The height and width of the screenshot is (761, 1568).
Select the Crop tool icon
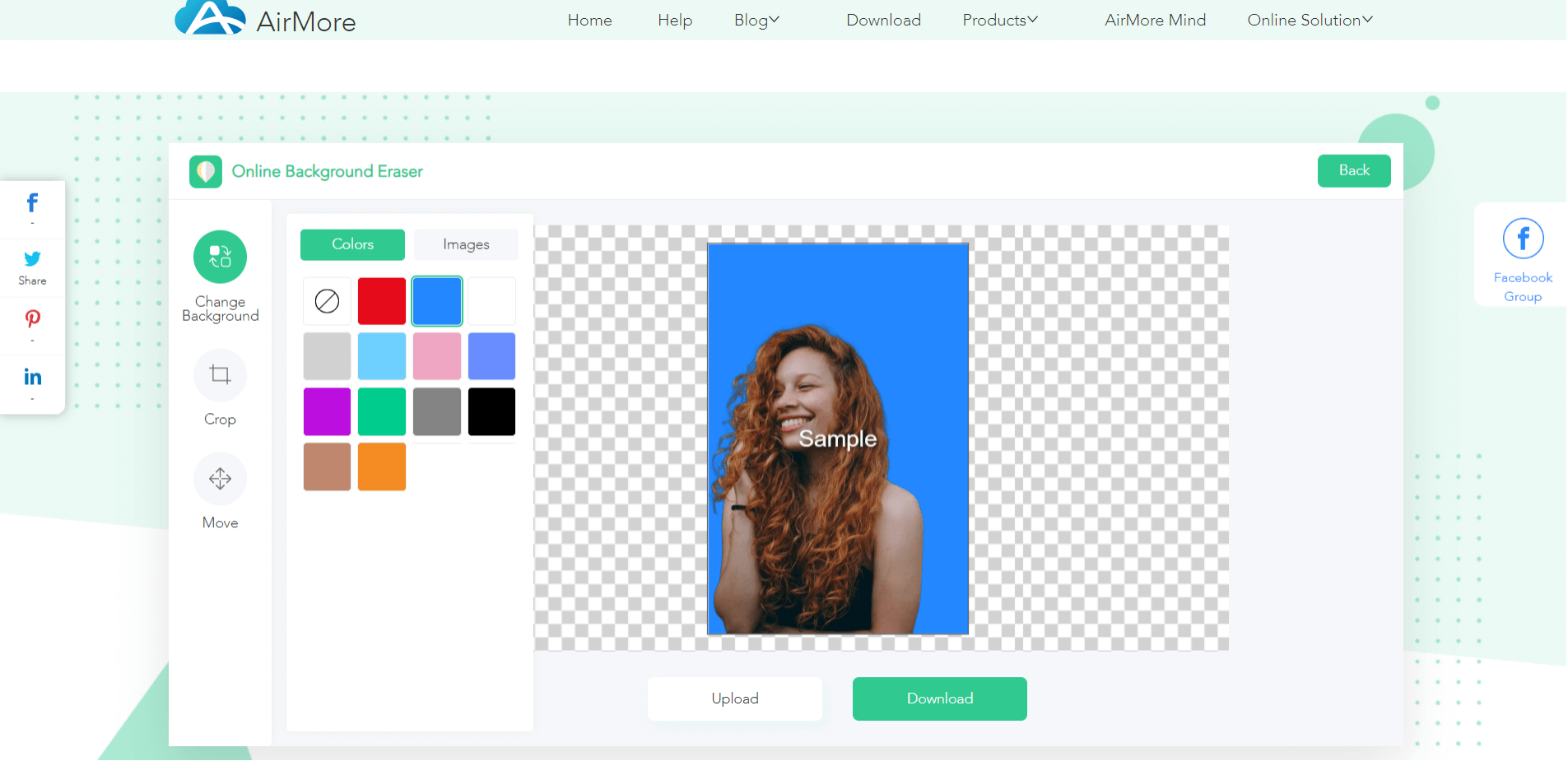220,375
